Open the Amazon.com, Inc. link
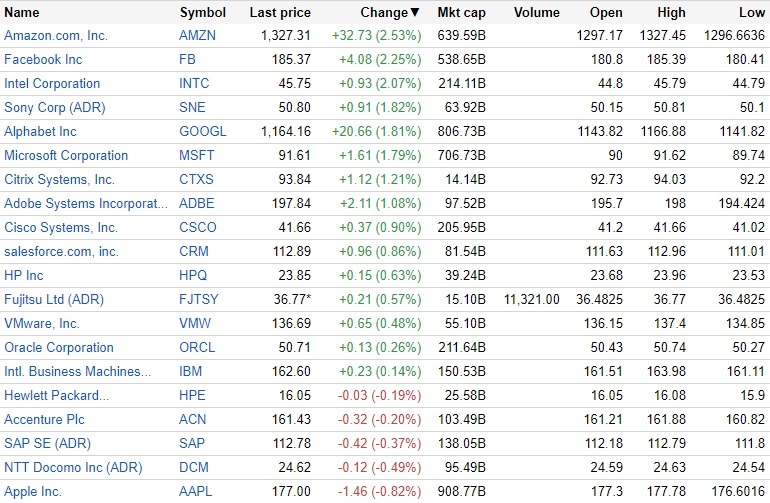Viewport: 770px width, 503px height. 56,35
